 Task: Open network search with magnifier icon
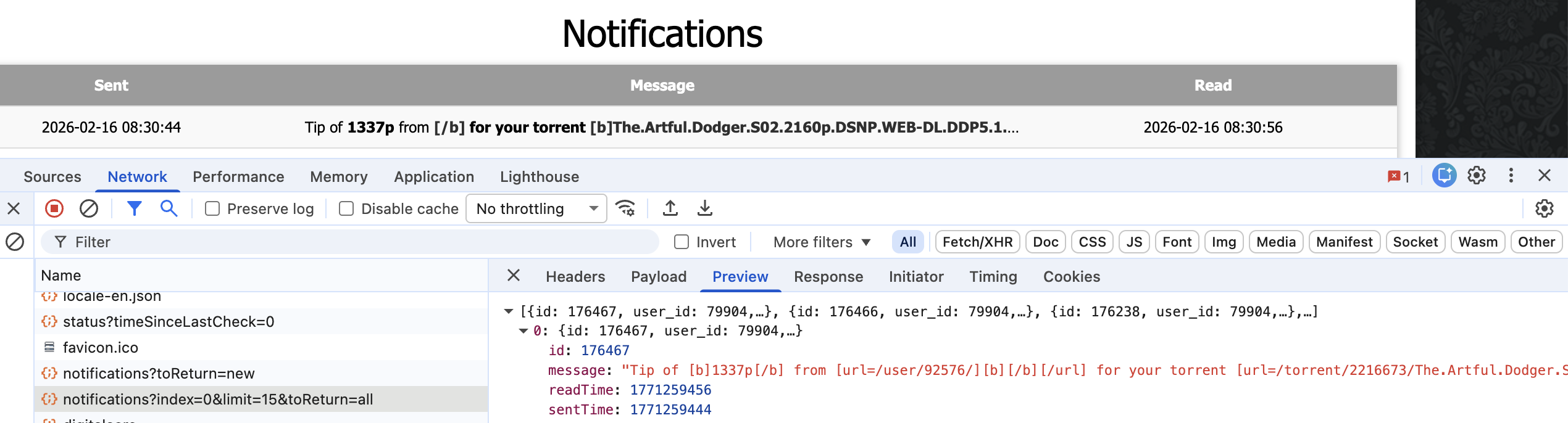[169, 209]
